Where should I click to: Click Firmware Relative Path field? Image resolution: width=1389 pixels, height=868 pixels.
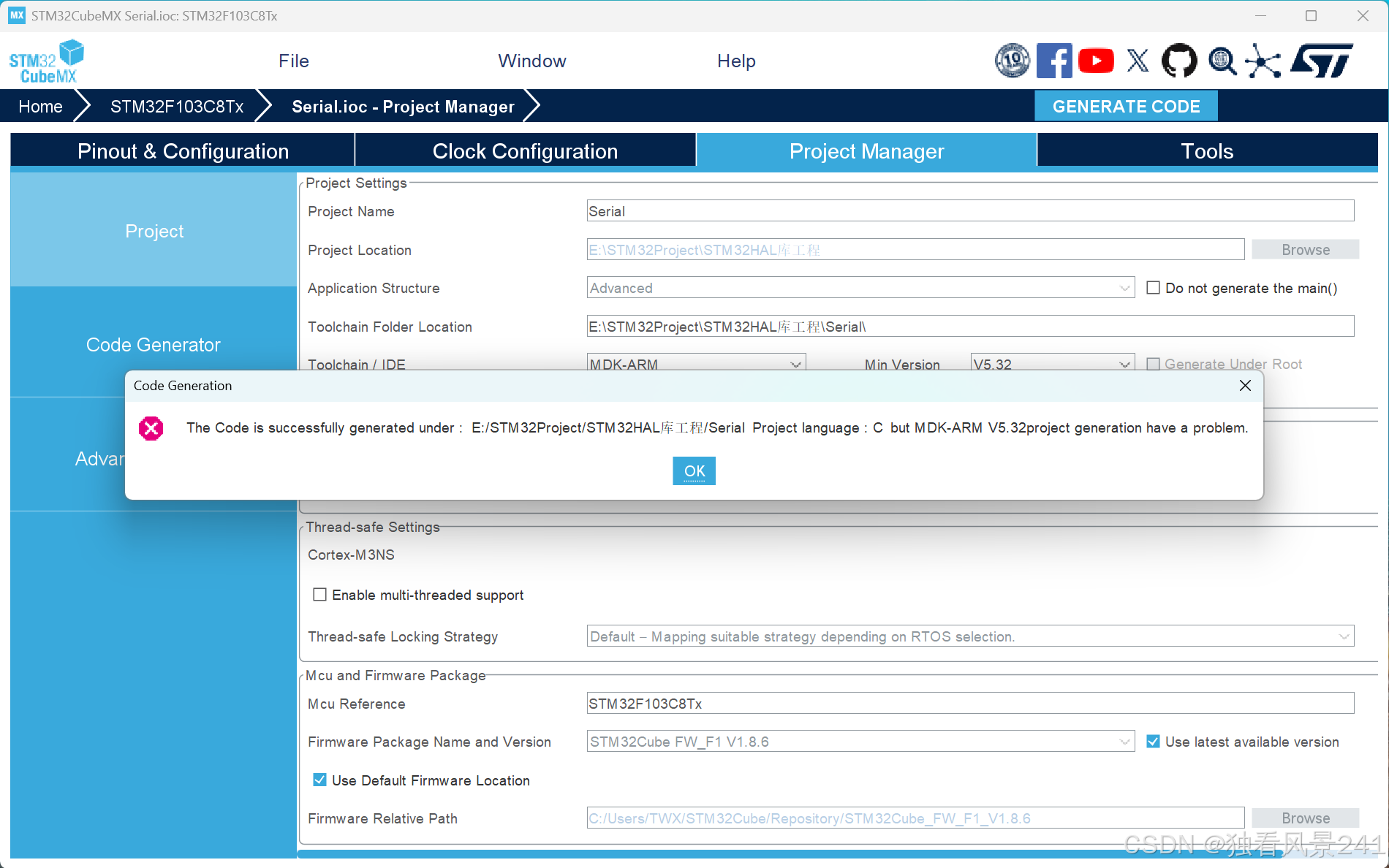click(915, 818)
